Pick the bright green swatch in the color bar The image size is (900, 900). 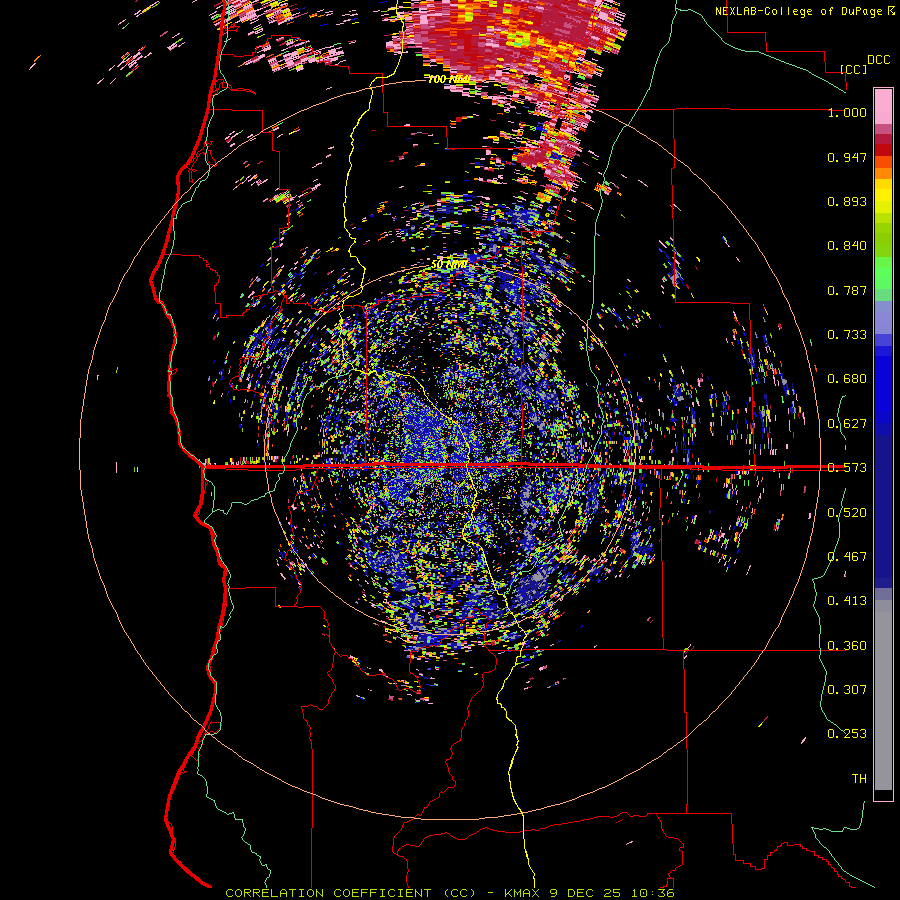point(883,273)
